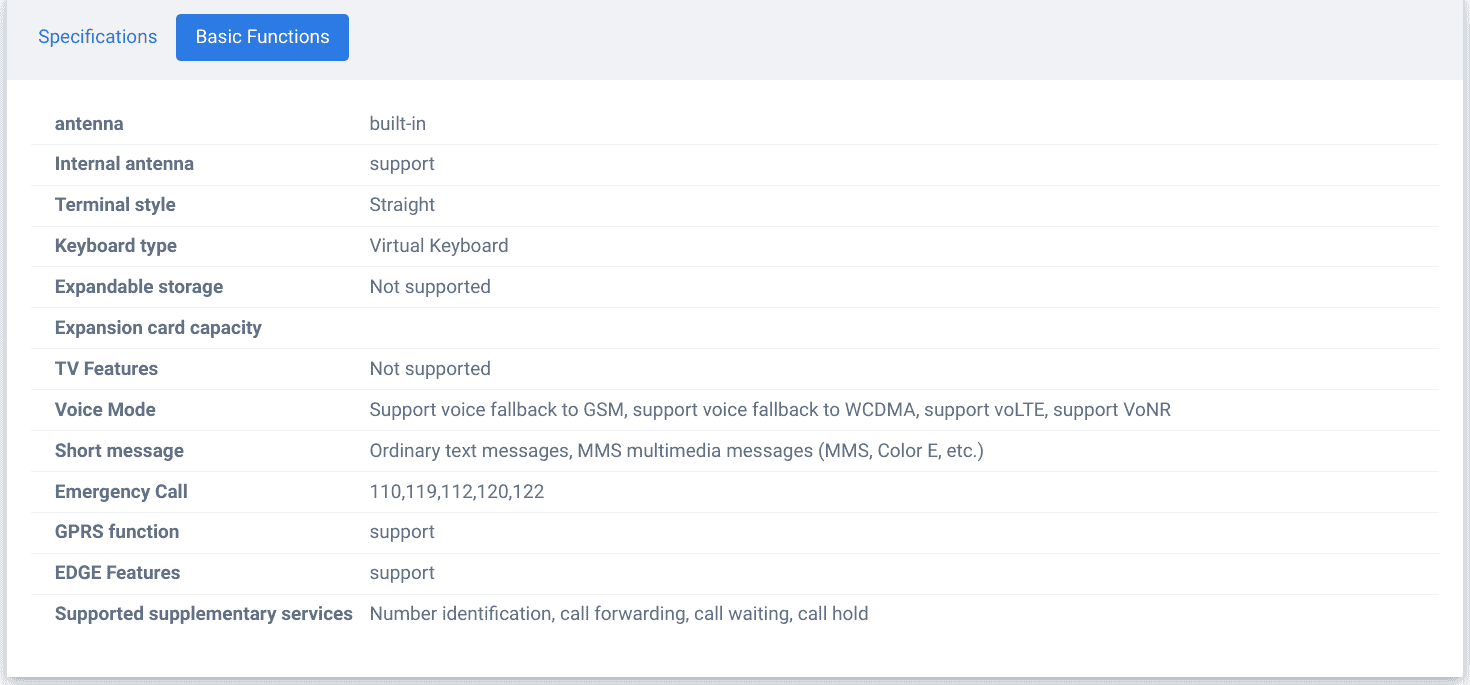Click the Supported supplementary services label
1470x685 pixels.
click(x=204, y=614)
